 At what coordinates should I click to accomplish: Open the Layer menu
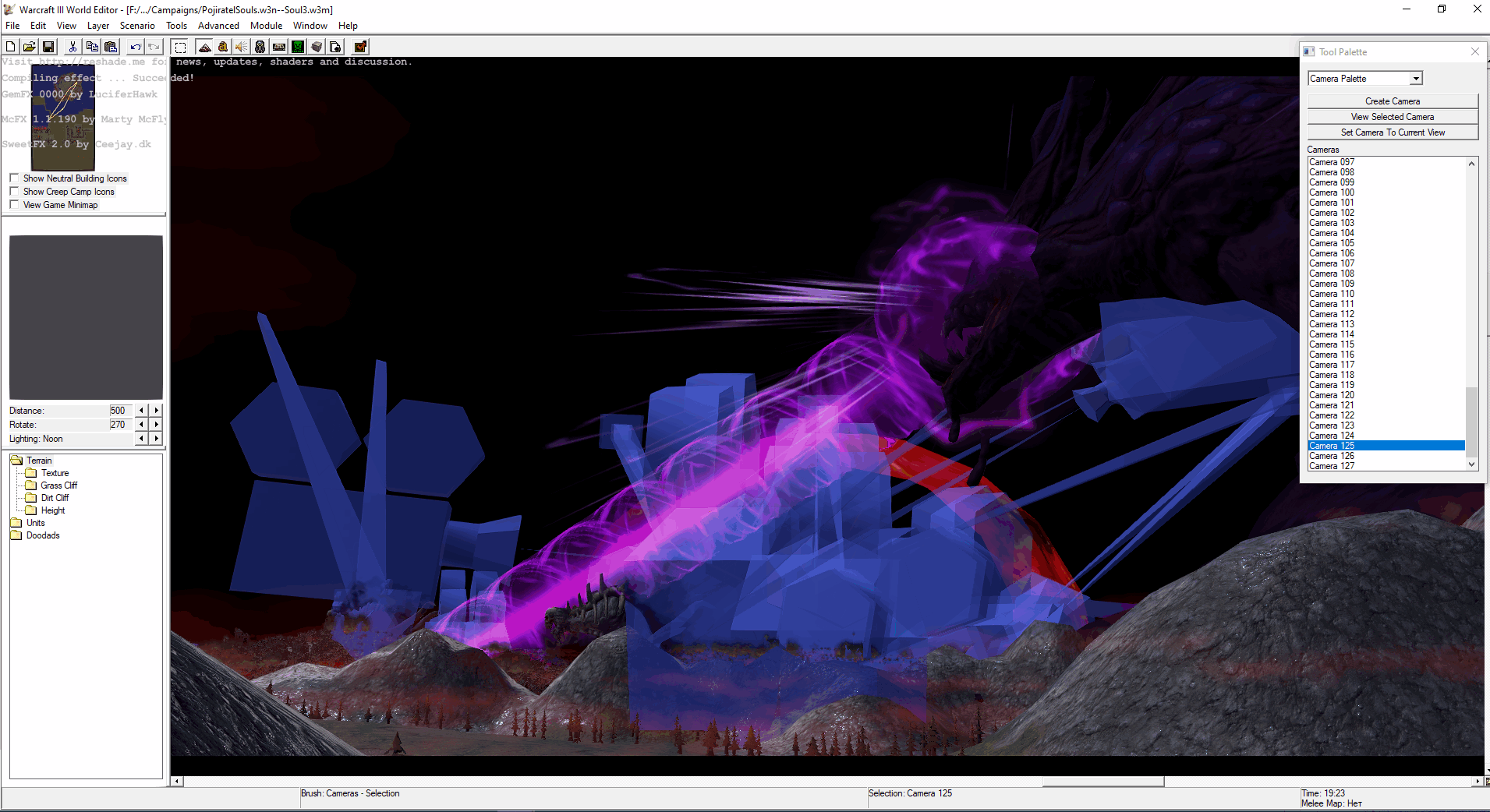click(x=98, y=26)
